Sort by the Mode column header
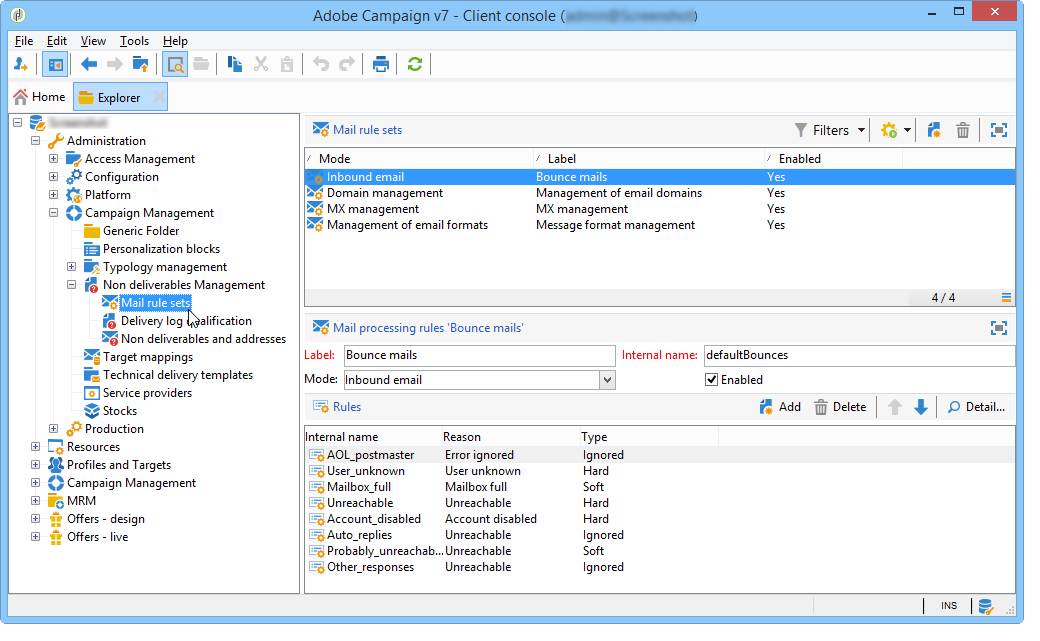This screenshot has width=1040, height=641. [x=419, y=159]
